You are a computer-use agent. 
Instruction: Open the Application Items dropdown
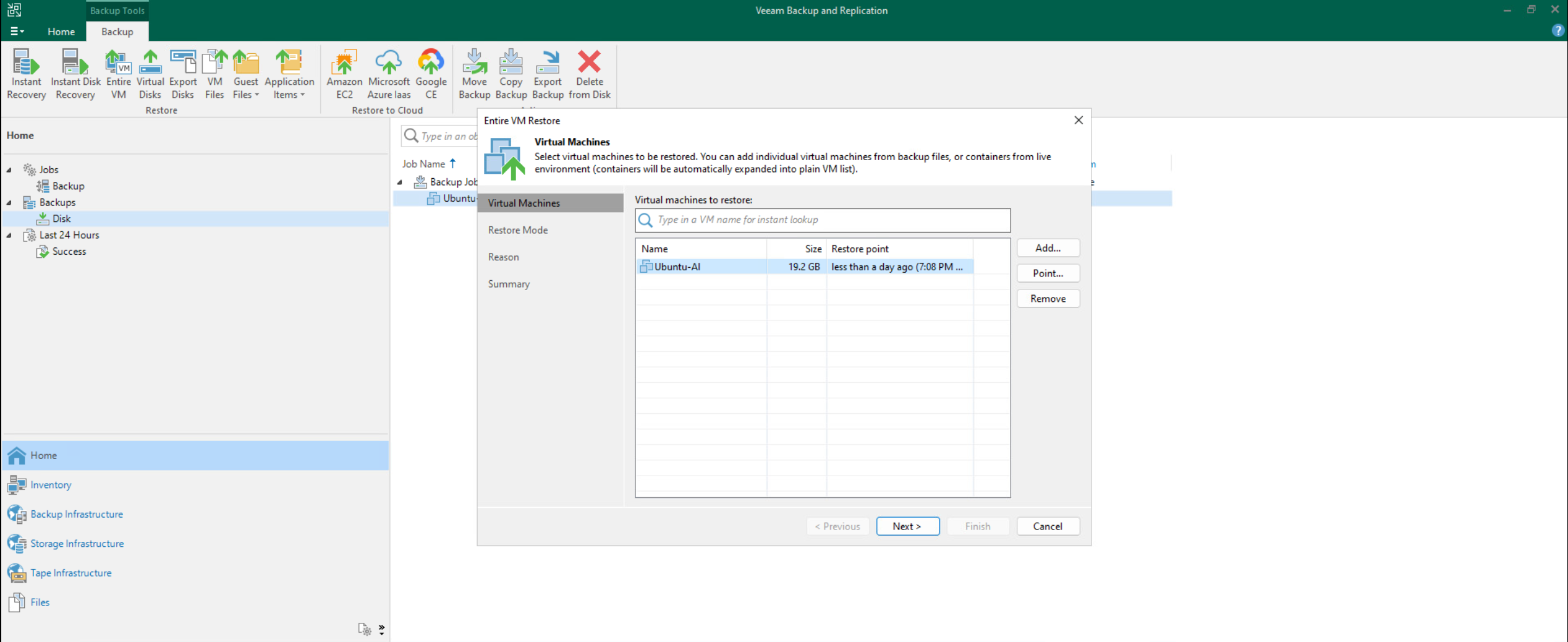289,74
